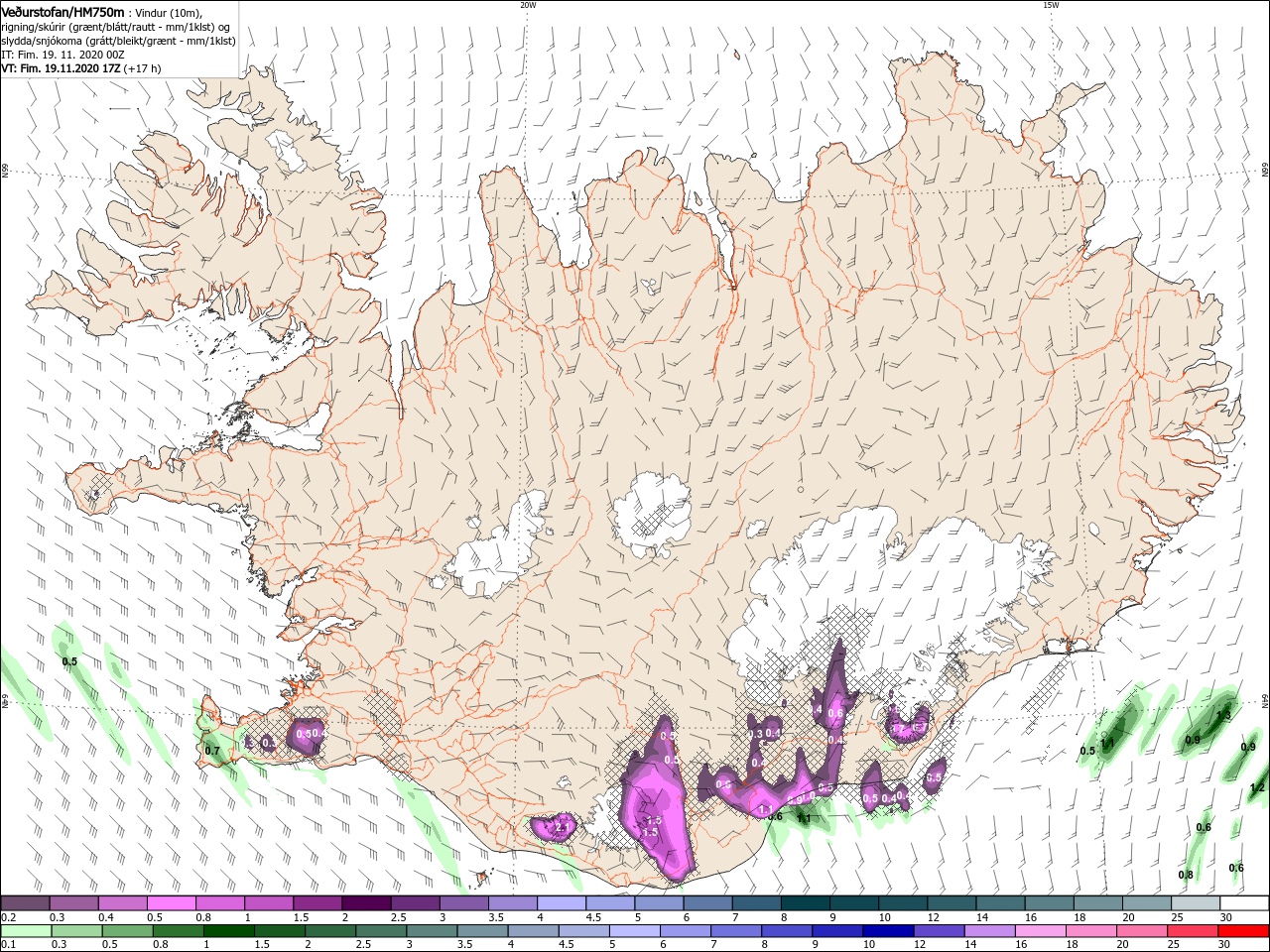Select lower-scale blue swatch labeled 8

(787, 931)
